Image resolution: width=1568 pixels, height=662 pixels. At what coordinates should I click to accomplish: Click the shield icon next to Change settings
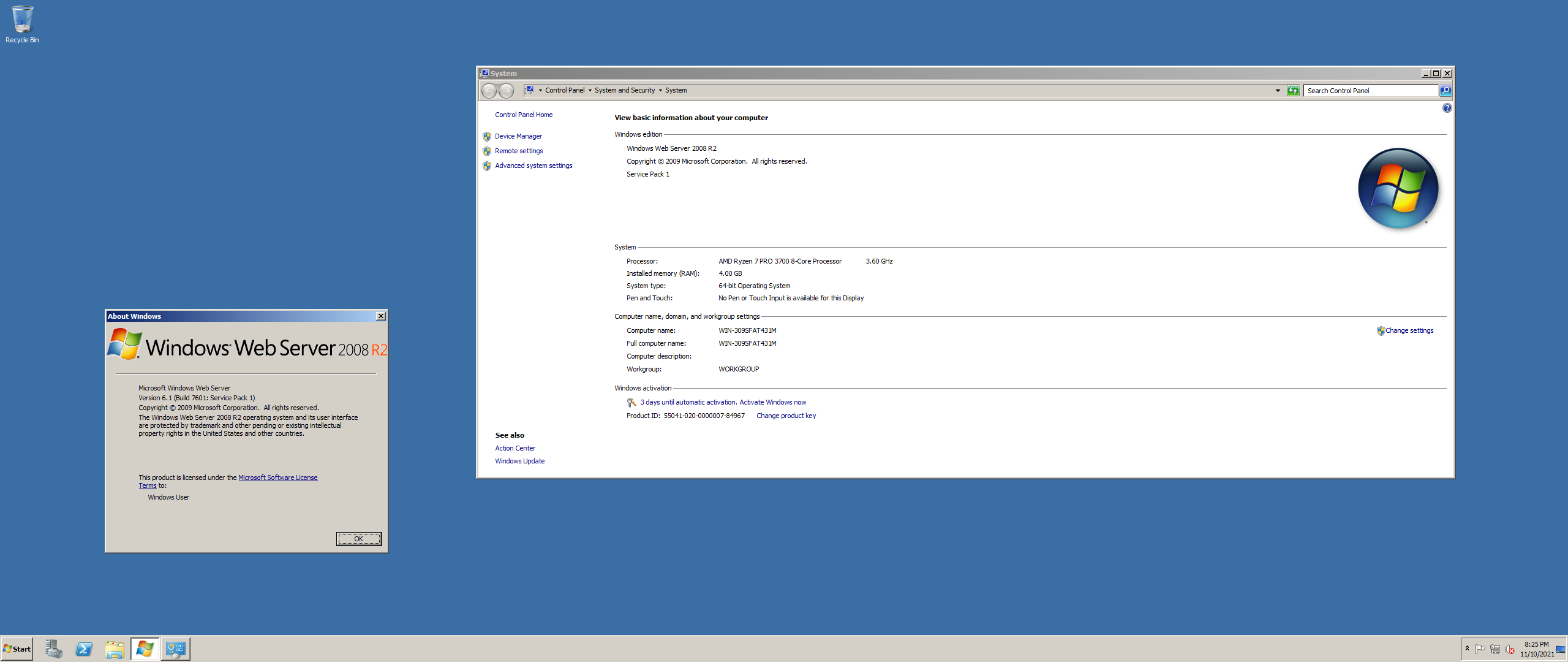pyautogui.click(x=1381, y=331)
